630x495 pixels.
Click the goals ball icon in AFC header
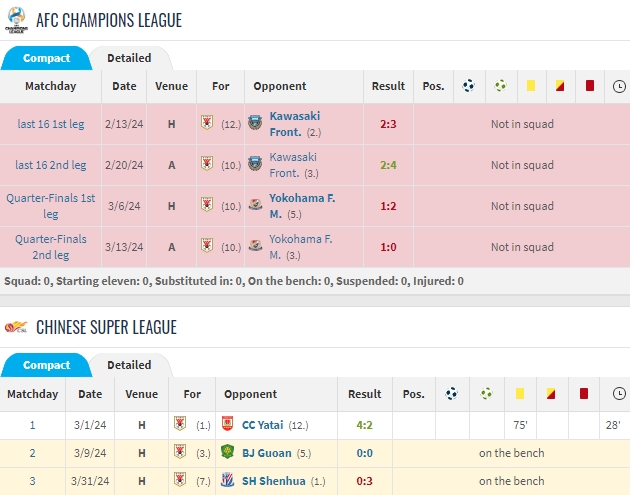click(x=468, y=86)
